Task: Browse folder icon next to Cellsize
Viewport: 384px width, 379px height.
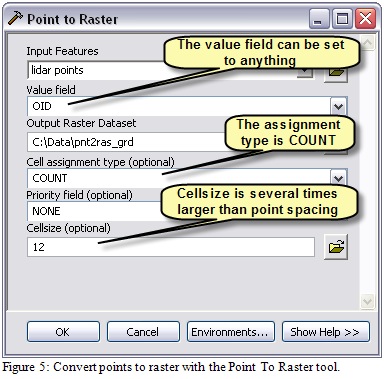Action: point(336,247)
